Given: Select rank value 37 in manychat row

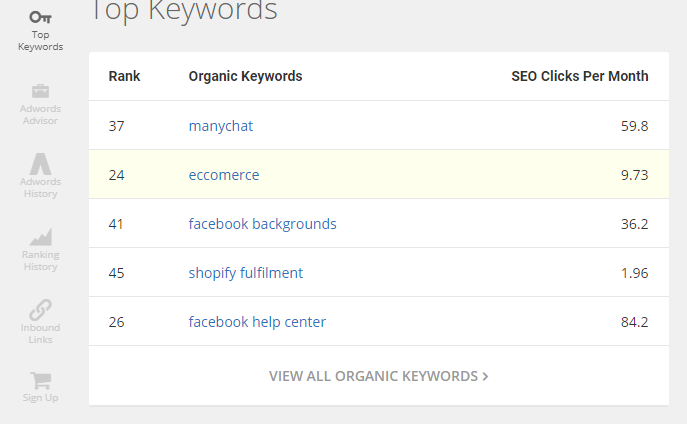Looking at the screenshot, I should (x=117, y=126).
